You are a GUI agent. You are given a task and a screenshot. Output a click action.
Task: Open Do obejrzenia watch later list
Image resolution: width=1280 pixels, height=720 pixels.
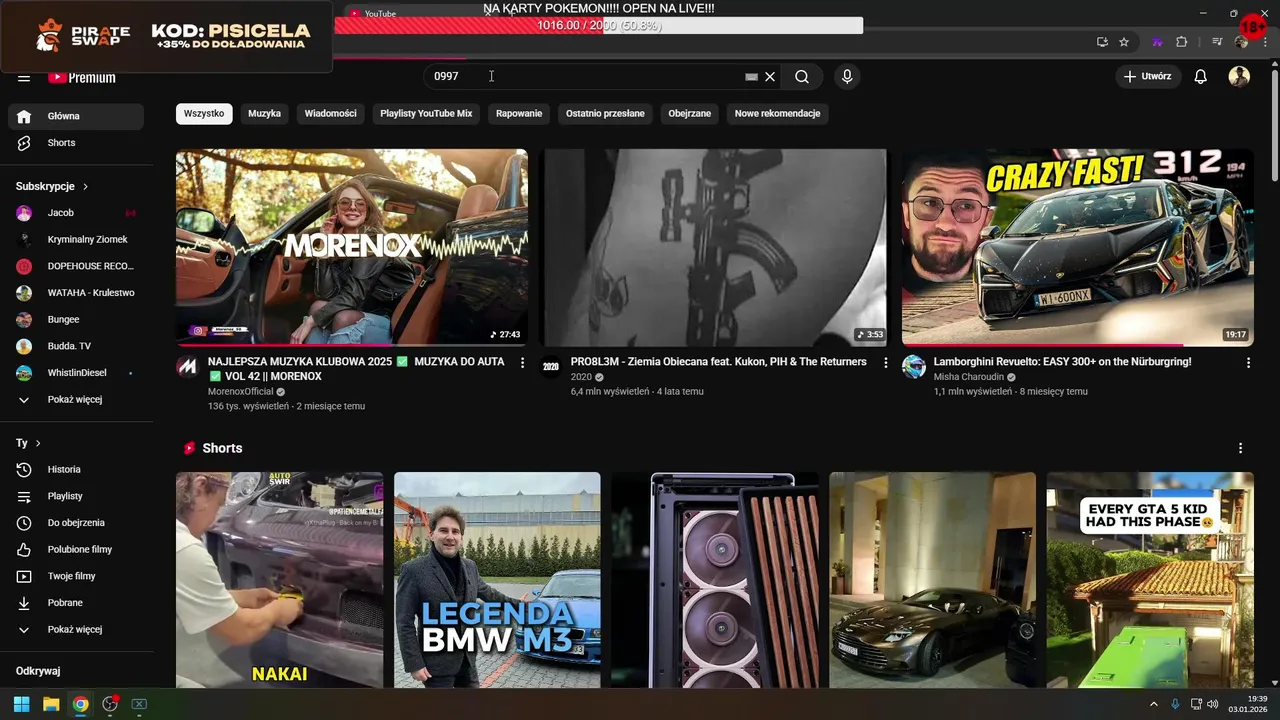point(76,523)
